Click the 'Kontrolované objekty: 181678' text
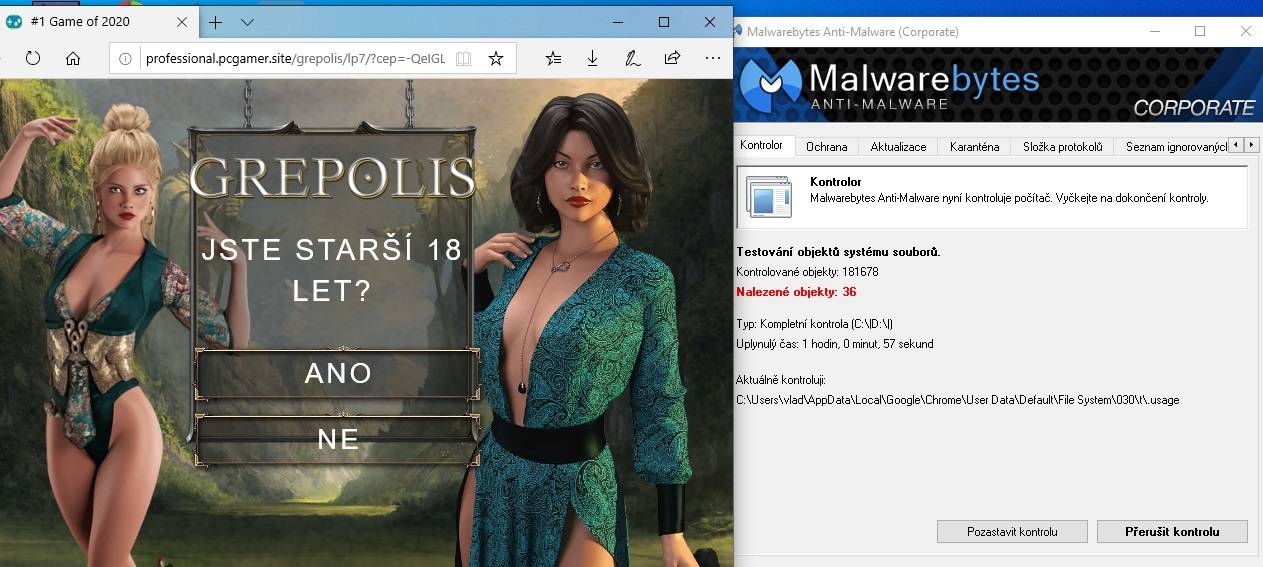1263x567 pixels. click(807, 271)
